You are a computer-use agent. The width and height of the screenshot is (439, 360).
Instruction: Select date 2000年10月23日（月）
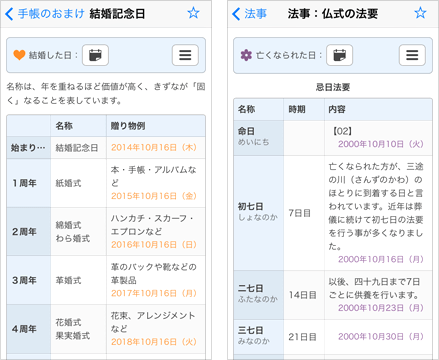point(381,308)
